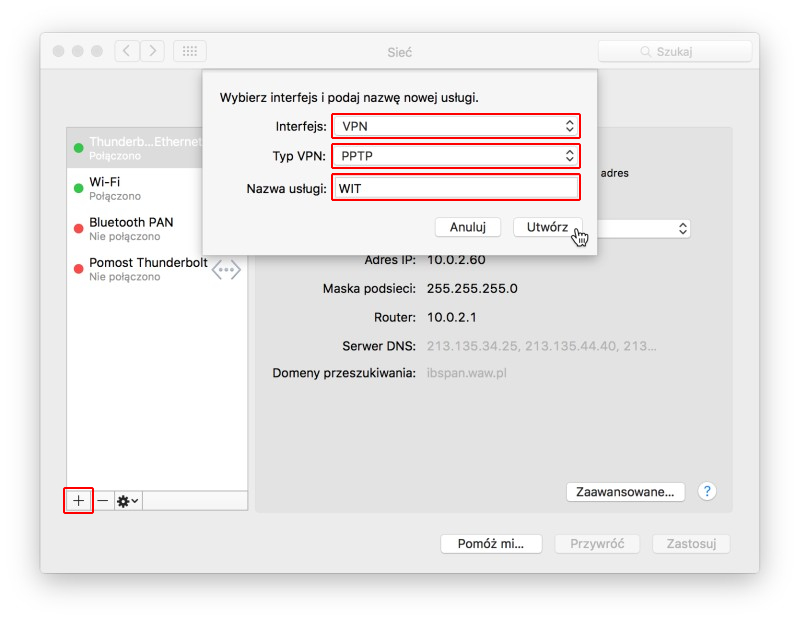Click the plus icon to add service
The height and width of the screenshot is (621, 800).
point(78,500)
